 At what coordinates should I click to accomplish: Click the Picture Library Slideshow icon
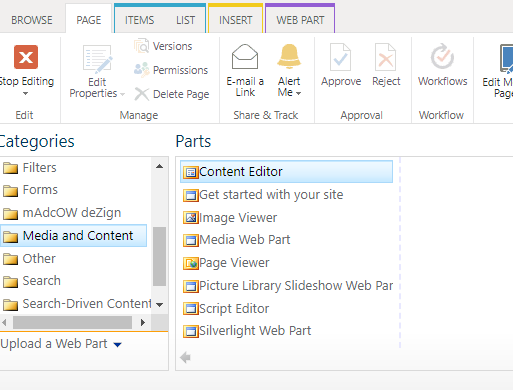tap(191, 286)
